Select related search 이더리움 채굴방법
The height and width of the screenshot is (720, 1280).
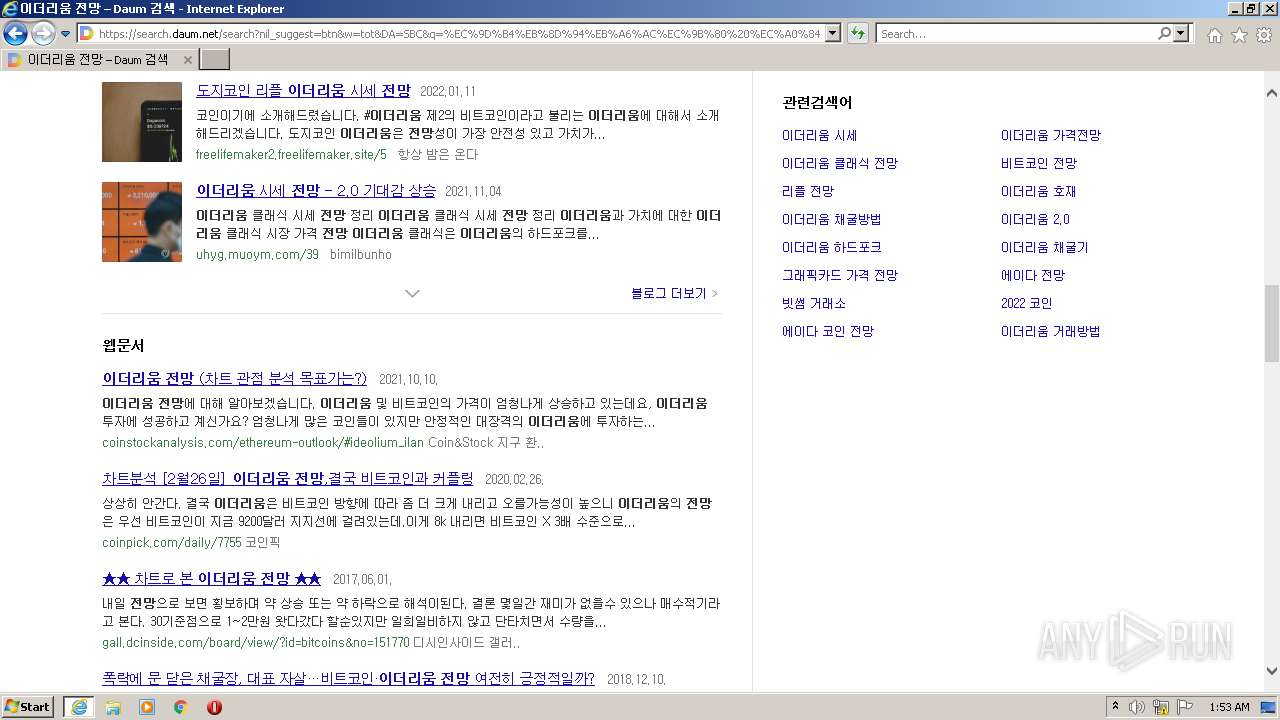[831, 219]
